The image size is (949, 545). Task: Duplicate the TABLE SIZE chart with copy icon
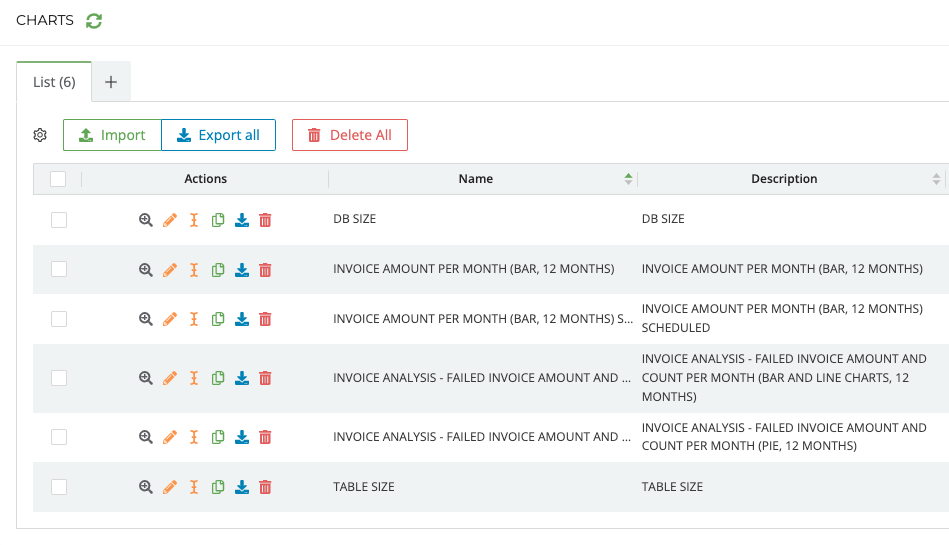[x=218, y=487]
